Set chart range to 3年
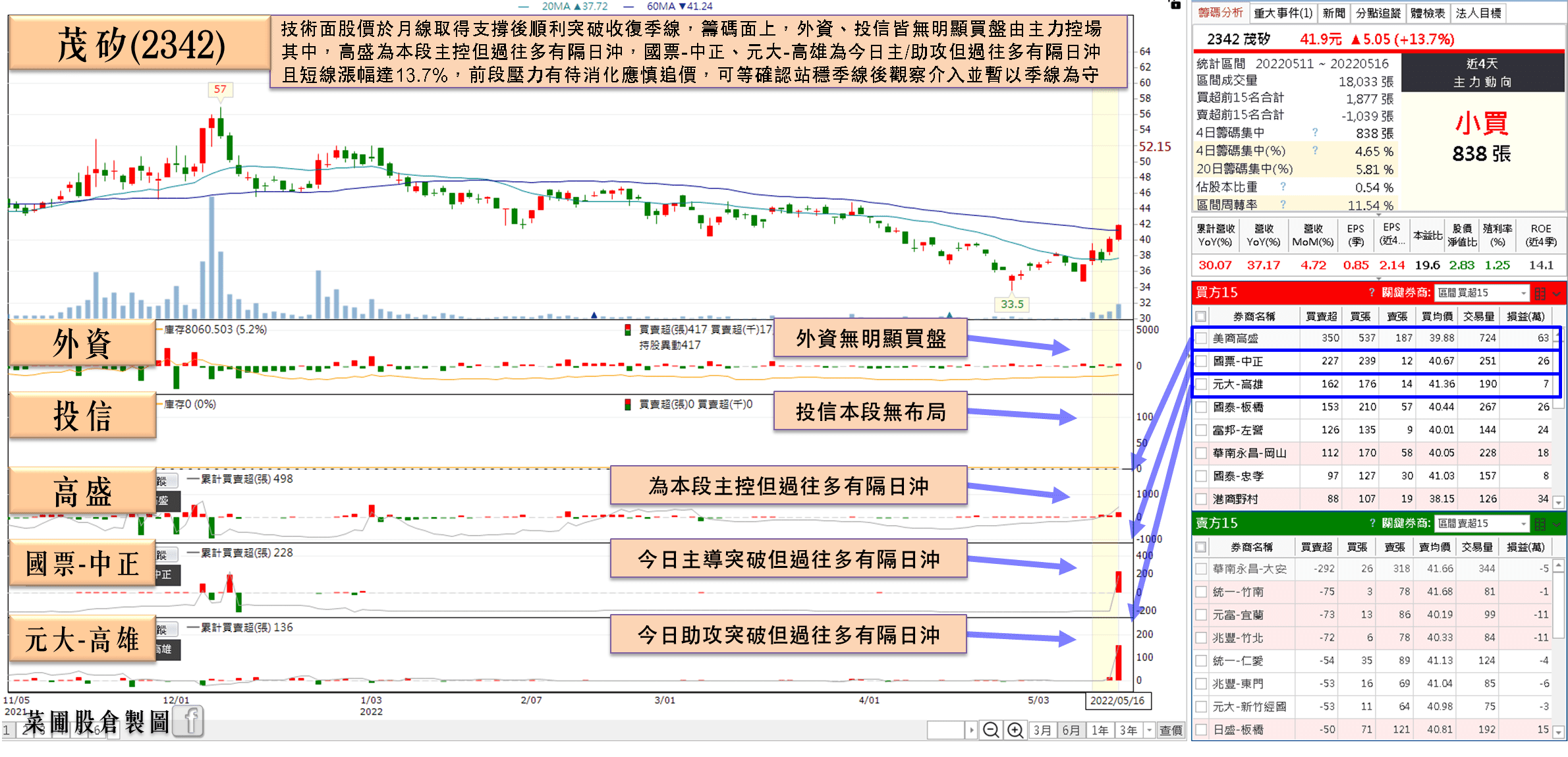The width and height of the screenshot is (1568, 757). pos(1129,730)
